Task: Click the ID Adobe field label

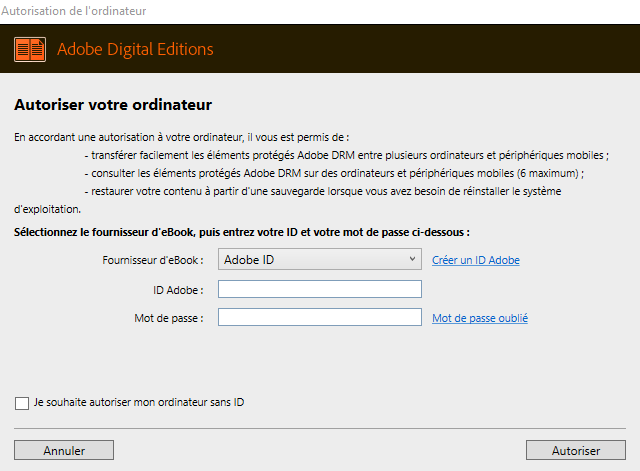Action: tap(178, 290)
